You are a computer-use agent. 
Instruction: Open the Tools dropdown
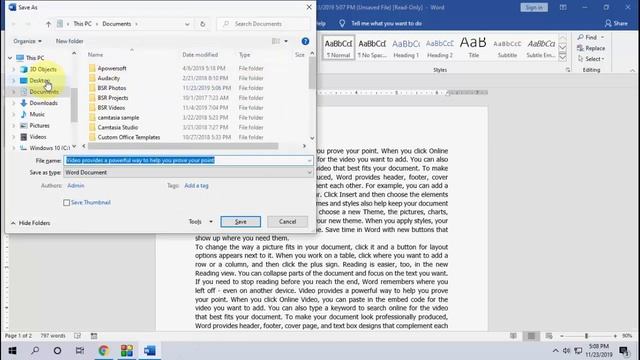(200, 222)
